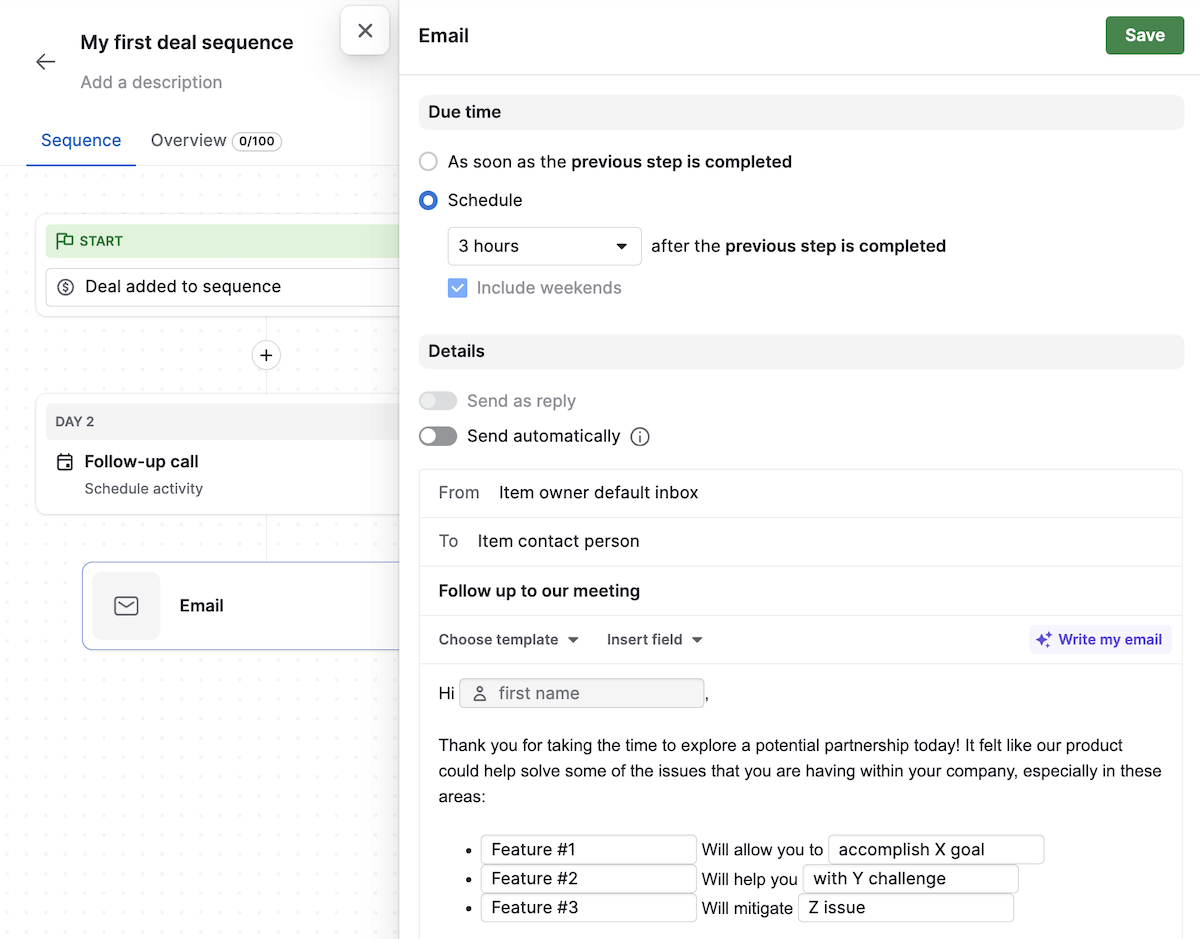Click the calendar icon on the Follow-up call step

(x=66, y=461)
